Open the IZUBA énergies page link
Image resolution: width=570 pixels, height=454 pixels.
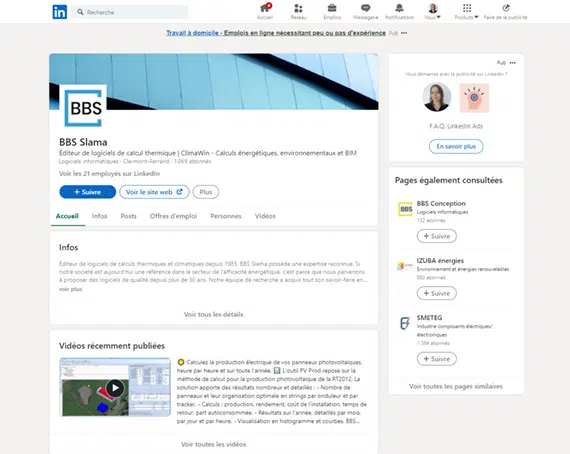(x=440, y=261)
